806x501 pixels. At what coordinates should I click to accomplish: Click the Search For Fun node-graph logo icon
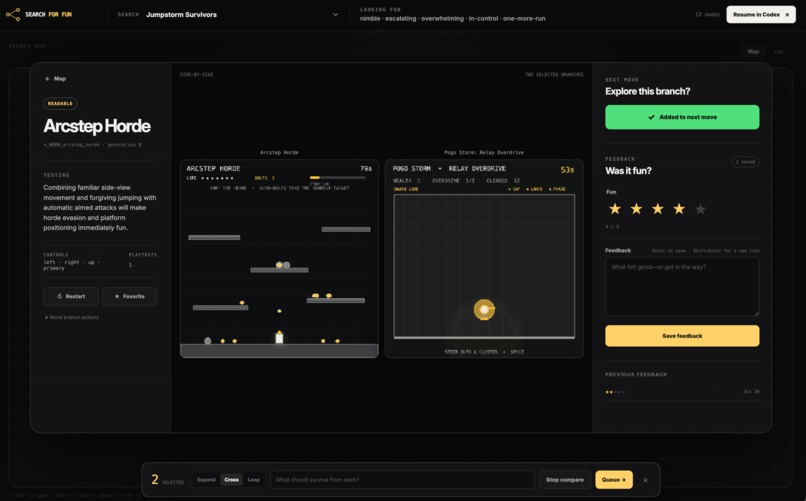13,14
